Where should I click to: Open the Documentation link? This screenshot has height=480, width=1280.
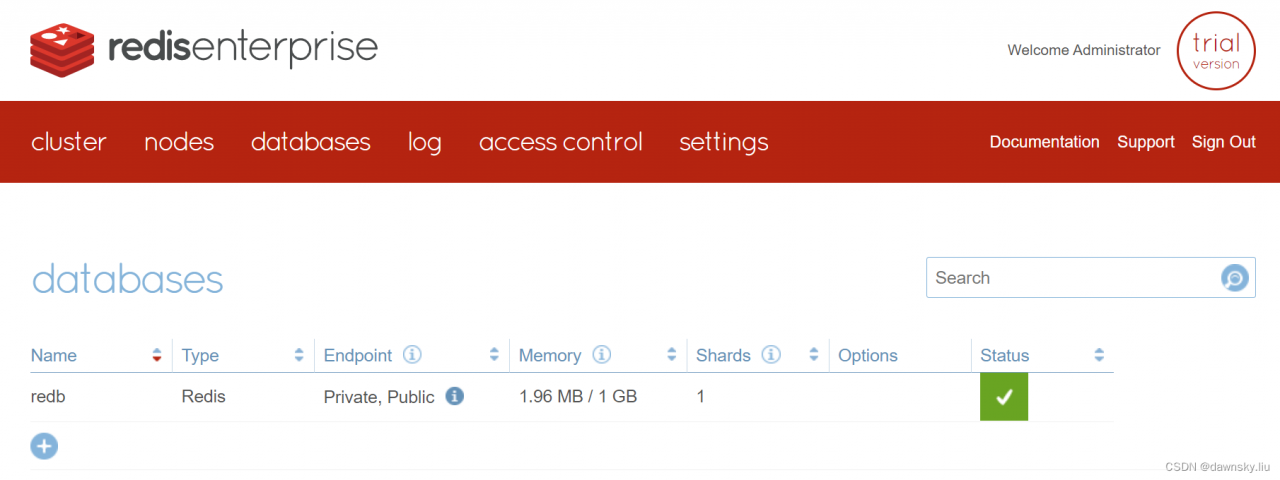click(x=1044, y=142)
